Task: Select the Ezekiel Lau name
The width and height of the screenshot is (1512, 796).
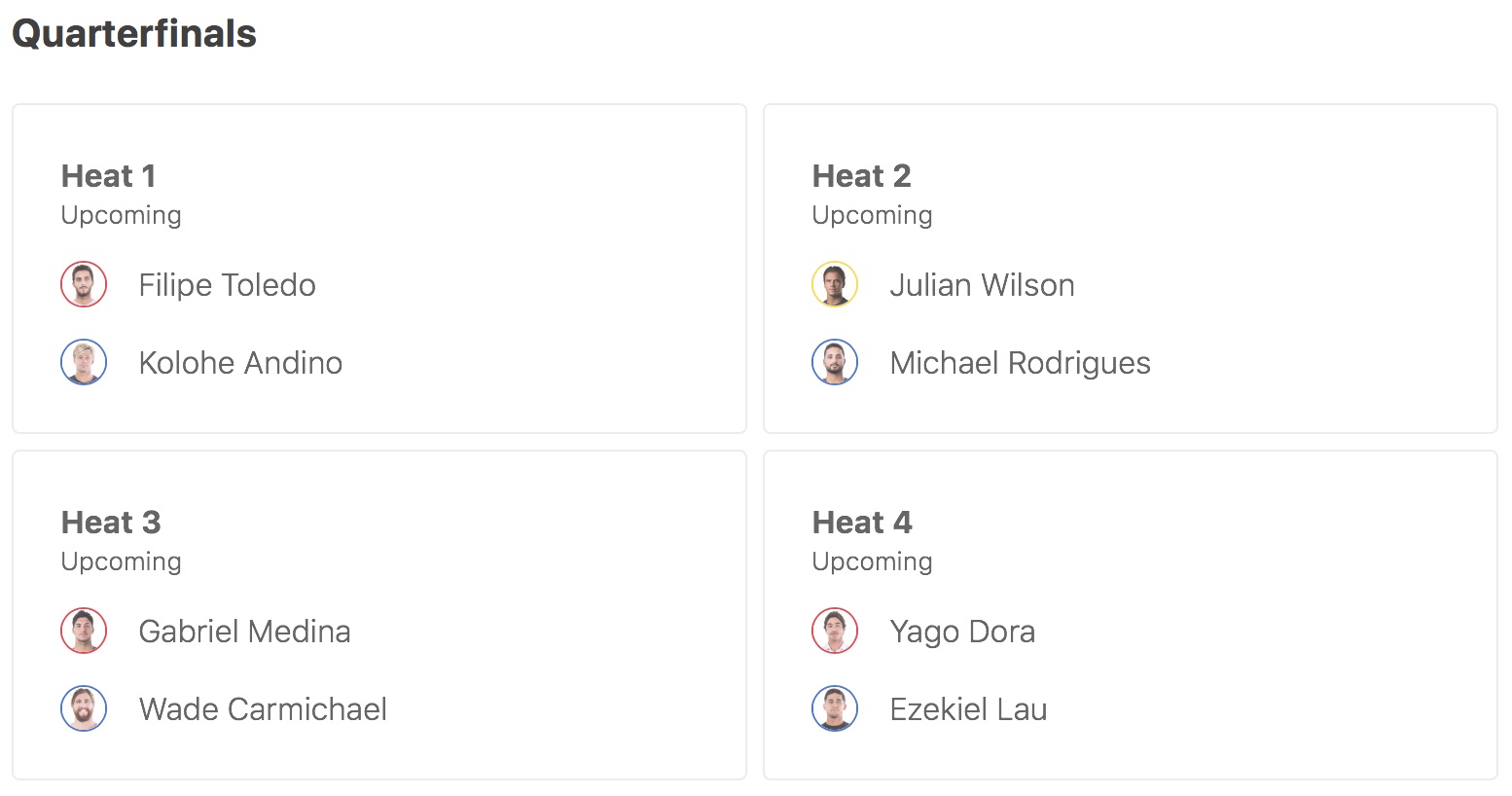Action: click(968, 709)
